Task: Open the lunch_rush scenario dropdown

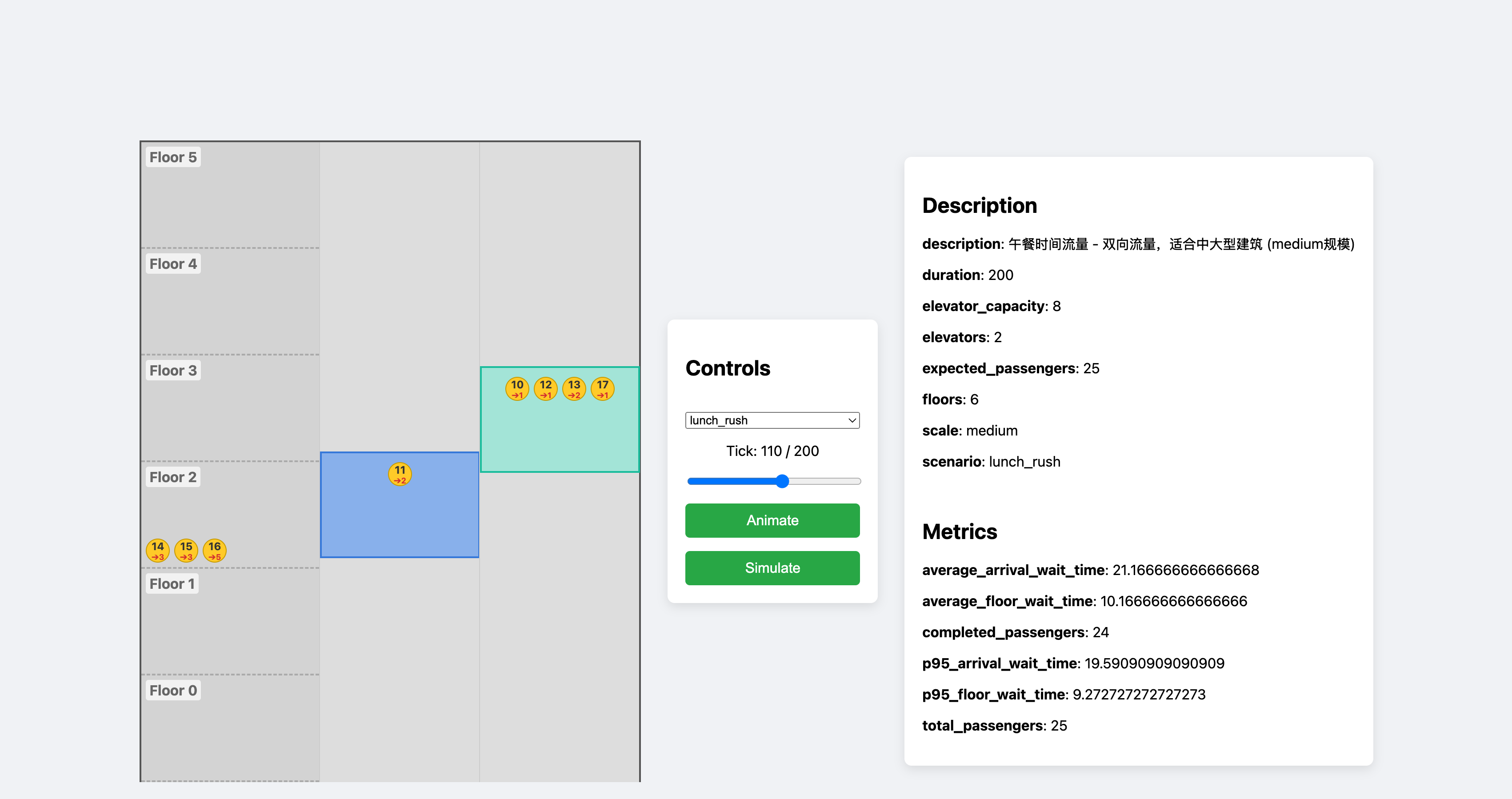Action: tap(772, 420)
